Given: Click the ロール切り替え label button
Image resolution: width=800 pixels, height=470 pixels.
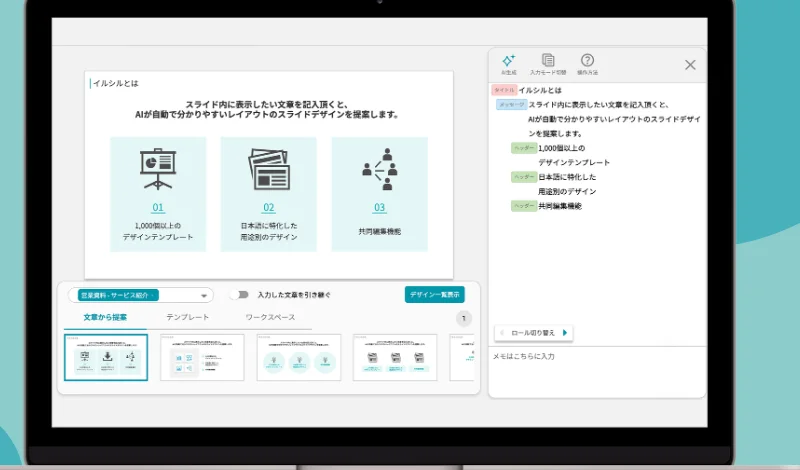Looking at the screenshot, I should (533, 333).
